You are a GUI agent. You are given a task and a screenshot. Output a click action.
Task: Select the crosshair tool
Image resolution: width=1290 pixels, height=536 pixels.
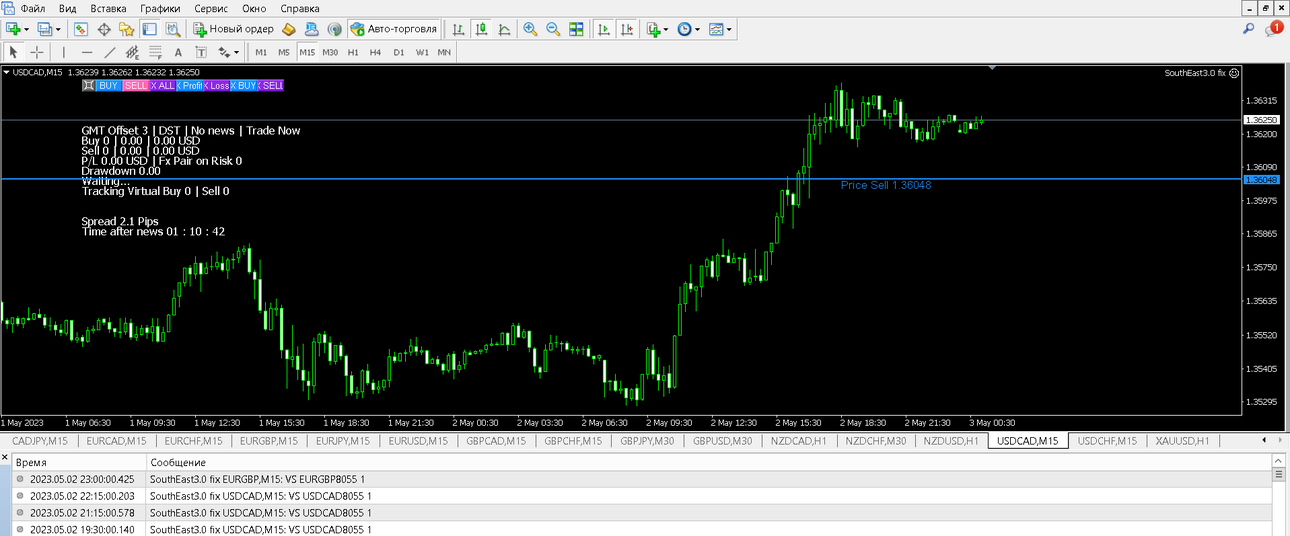(37, 52)
